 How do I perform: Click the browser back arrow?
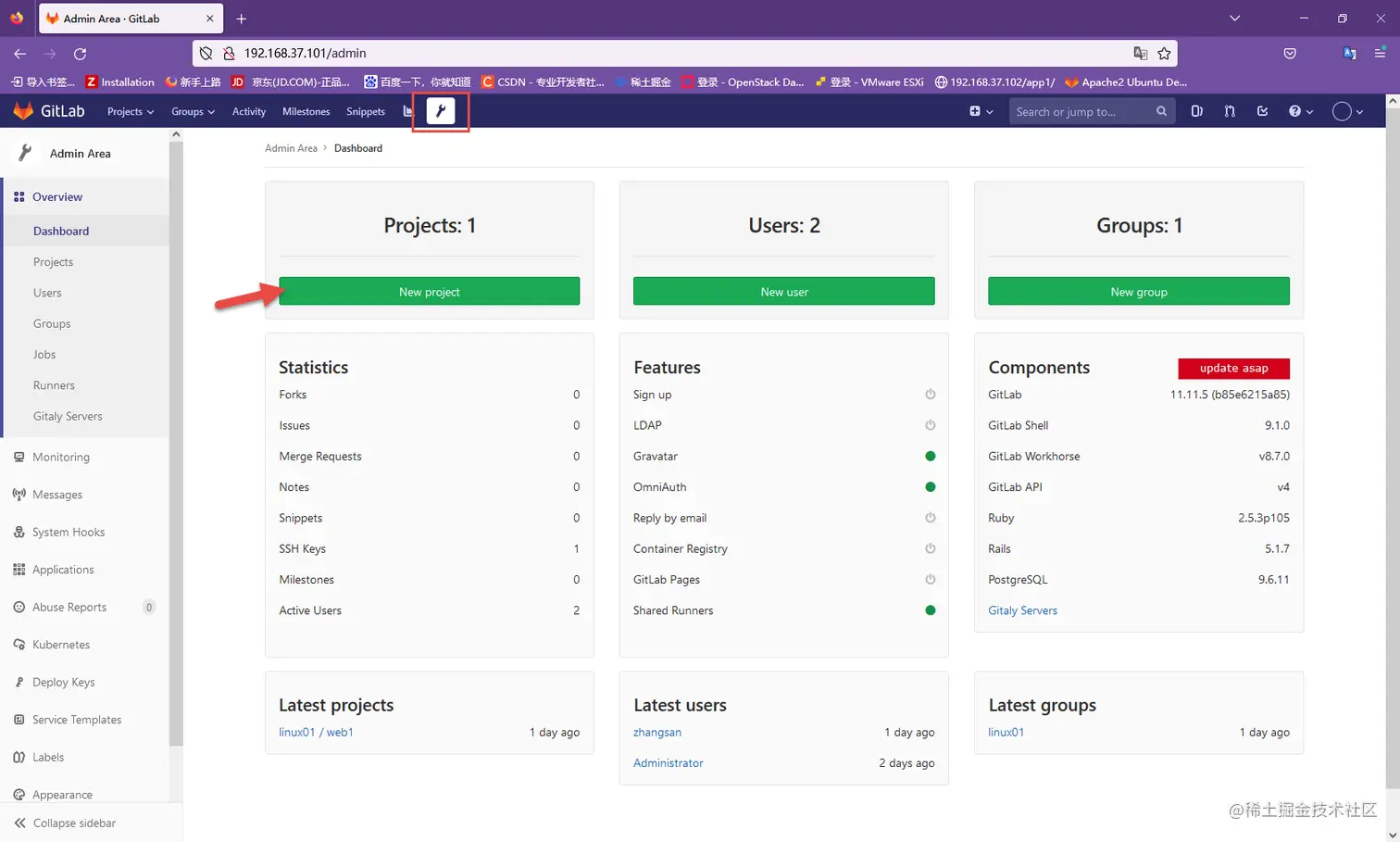click(20, 54)
